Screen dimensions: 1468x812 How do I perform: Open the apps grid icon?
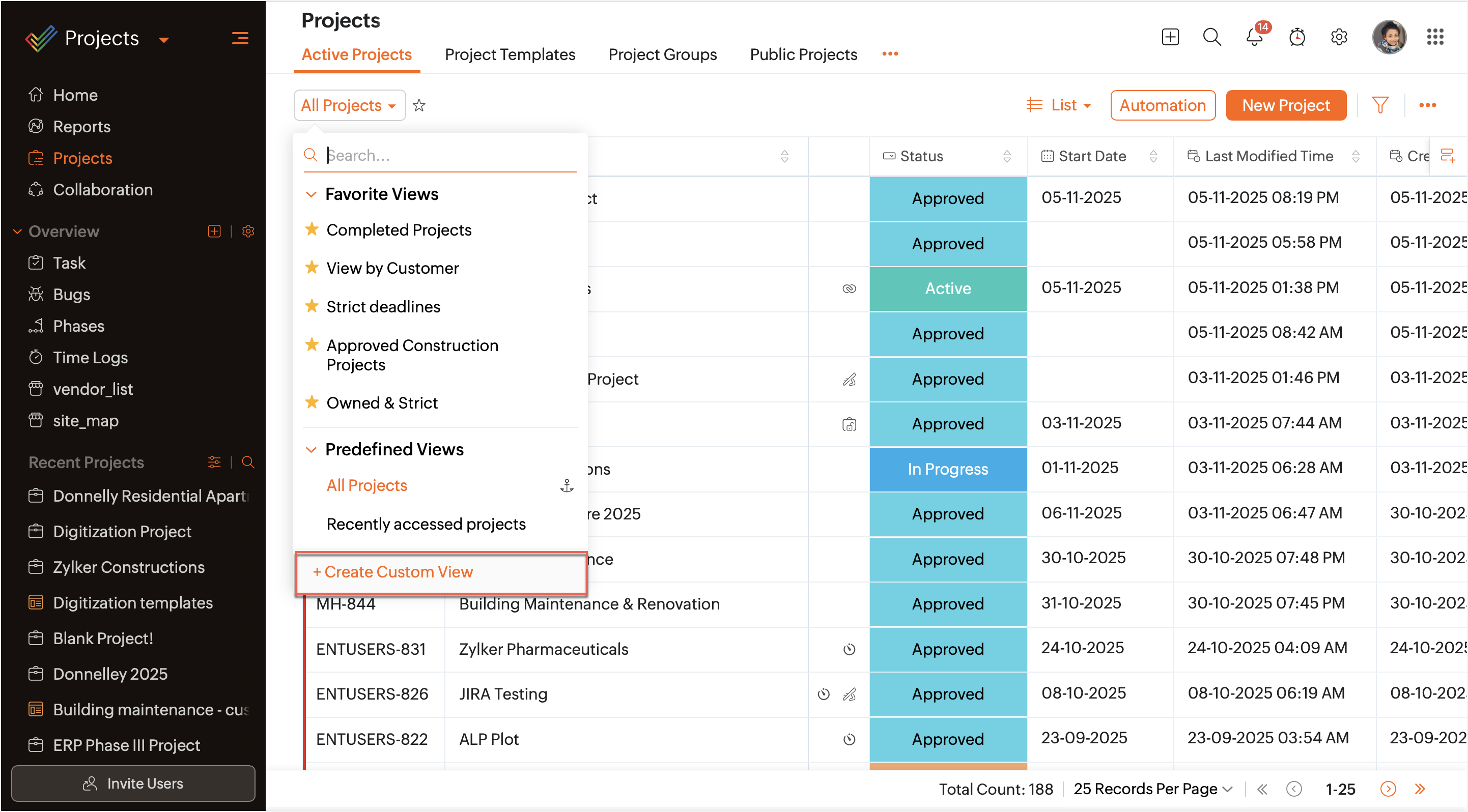click(x=1435, y=38)
